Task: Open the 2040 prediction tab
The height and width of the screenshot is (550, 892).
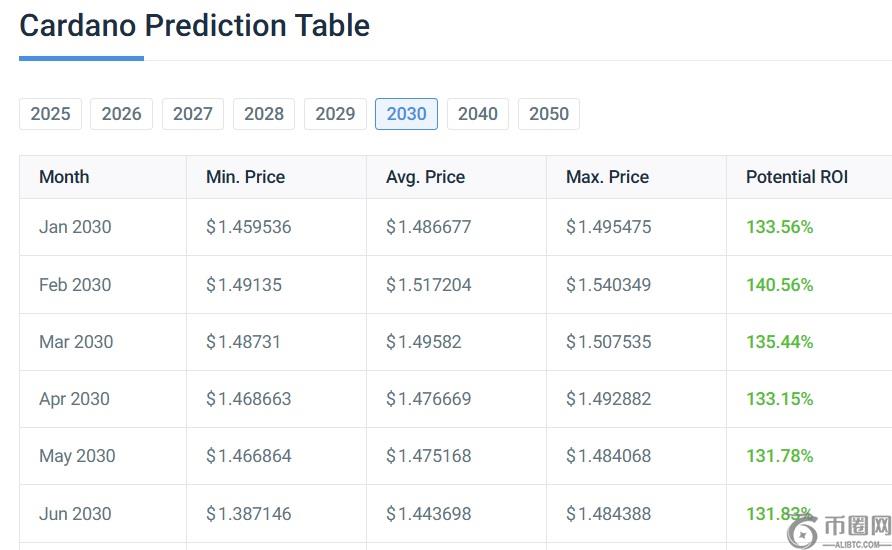Action: tap(478, 114)
